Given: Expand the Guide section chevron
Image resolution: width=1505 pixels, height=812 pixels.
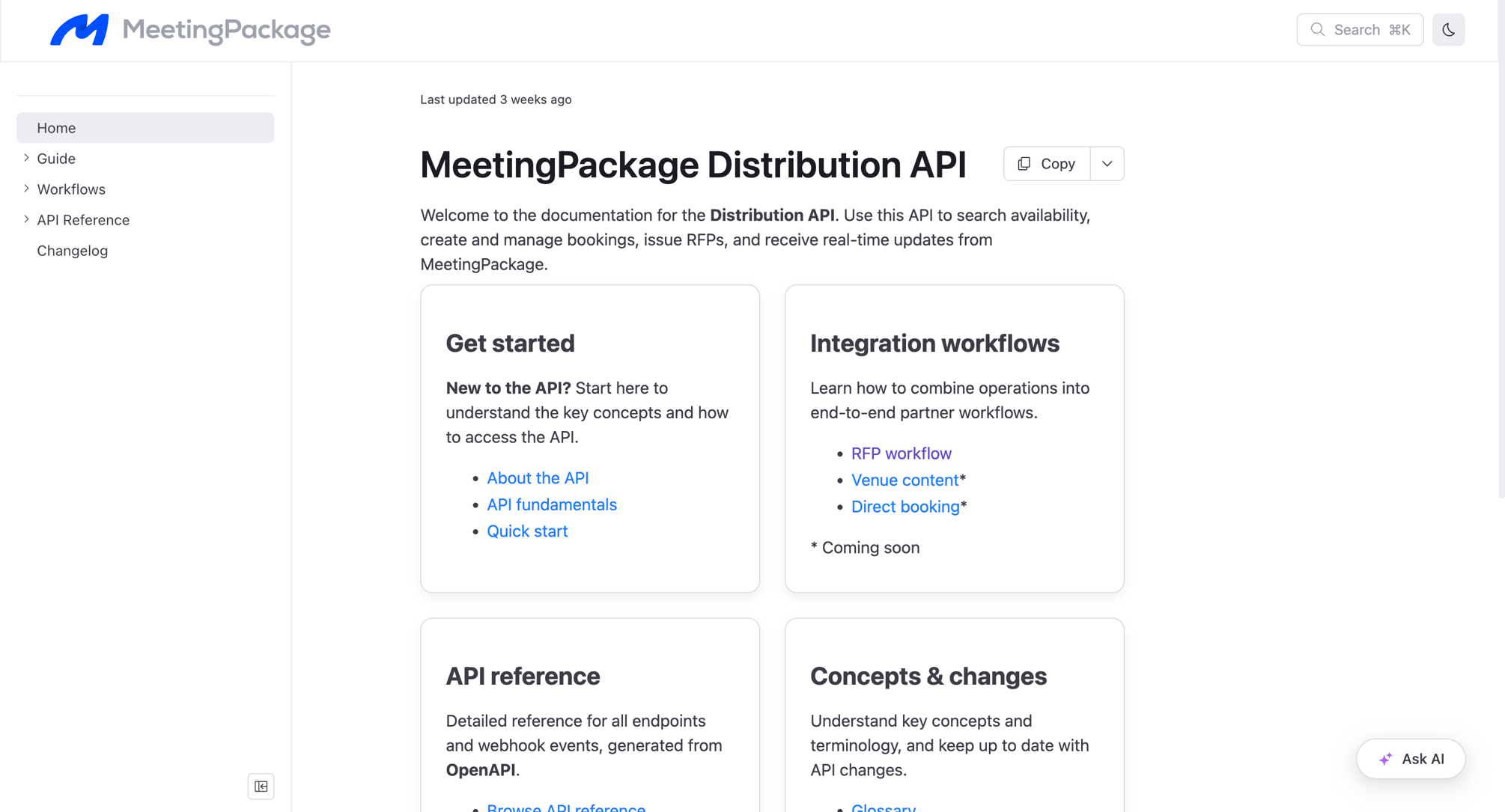Looking at the screenshot, I should pyautogui.click(x=26, y=158).
